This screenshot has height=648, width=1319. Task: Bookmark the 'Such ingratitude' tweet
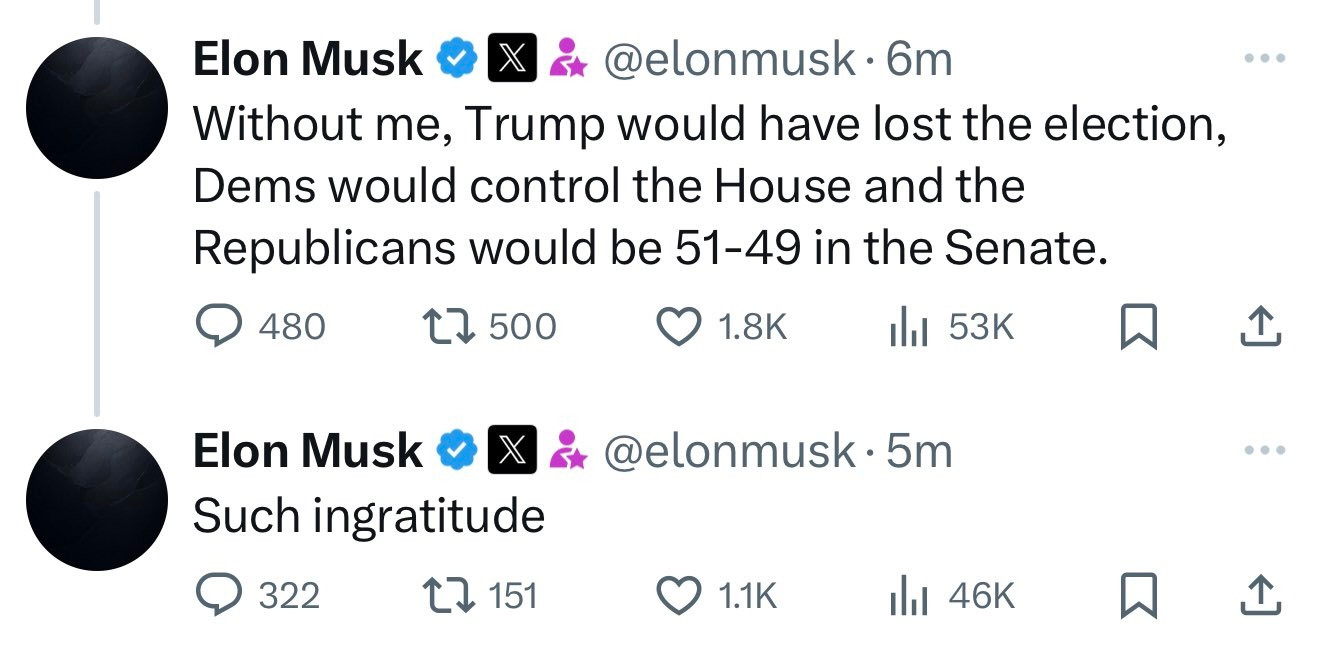[1137, 597]
